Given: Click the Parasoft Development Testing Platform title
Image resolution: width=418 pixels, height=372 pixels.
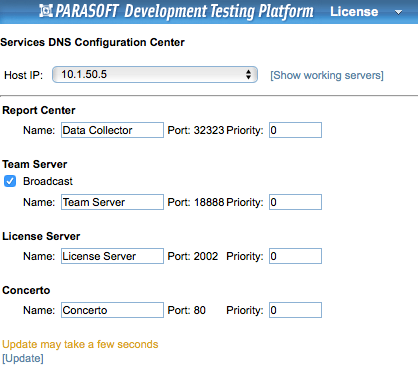Looking at the screenshot, I should click(x=184, y=11).
